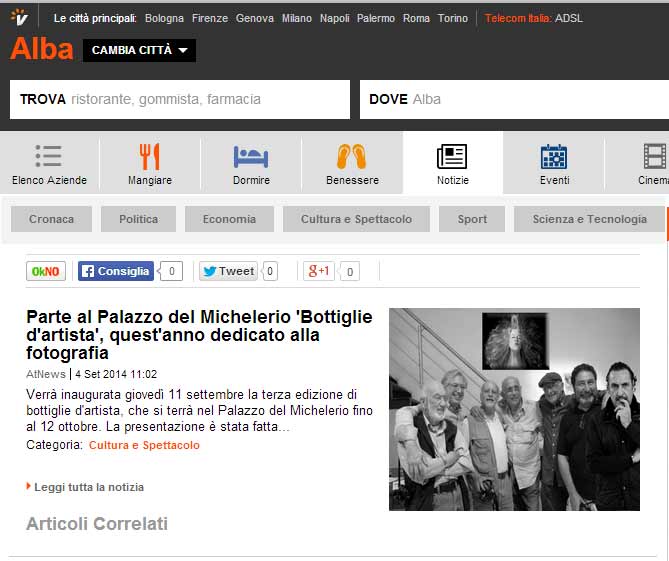Image resolution: width=669 pixels, height=561 pixels.
Task: Click the orange Cultura e Spettacolo category link
Action: click(x=144, y=445)
